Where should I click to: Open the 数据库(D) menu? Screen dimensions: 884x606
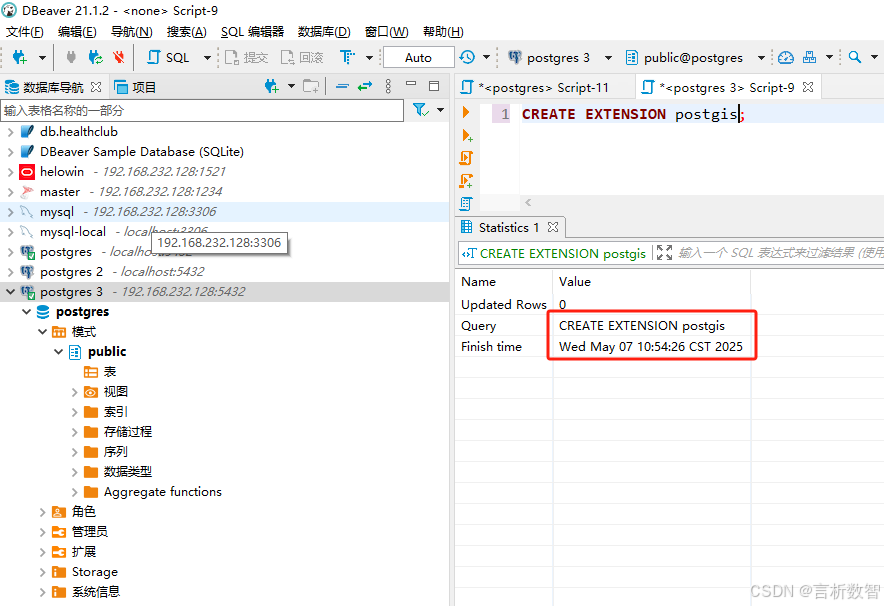click(324, 32)
